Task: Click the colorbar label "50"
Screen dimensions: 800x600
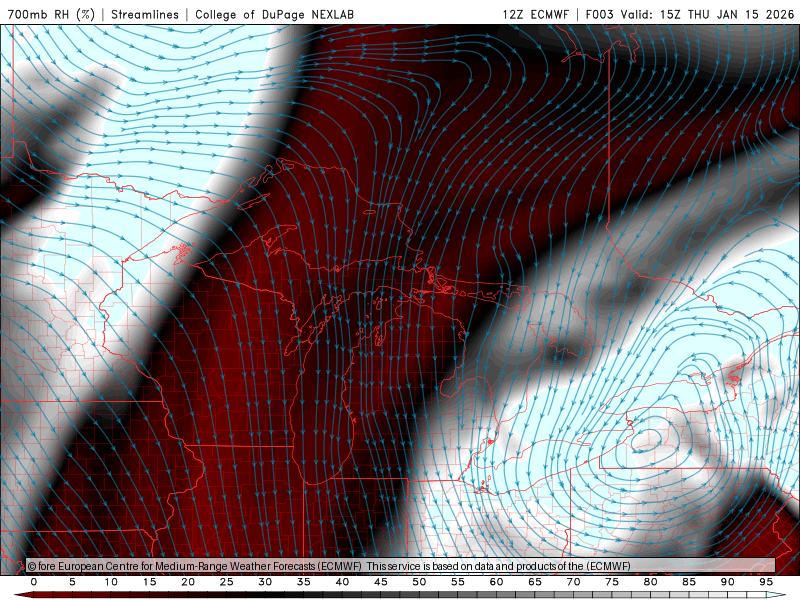Action: (x=419, y=582)
